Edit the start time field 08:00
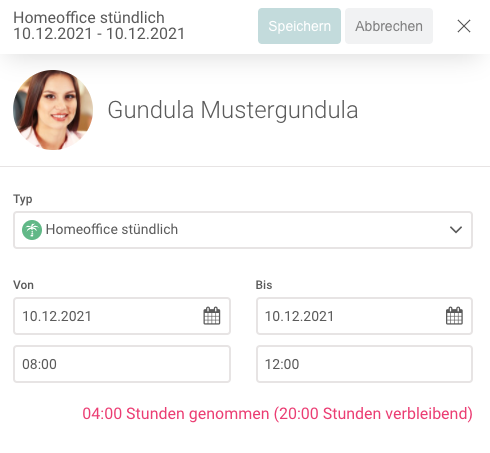 (122, 364)
